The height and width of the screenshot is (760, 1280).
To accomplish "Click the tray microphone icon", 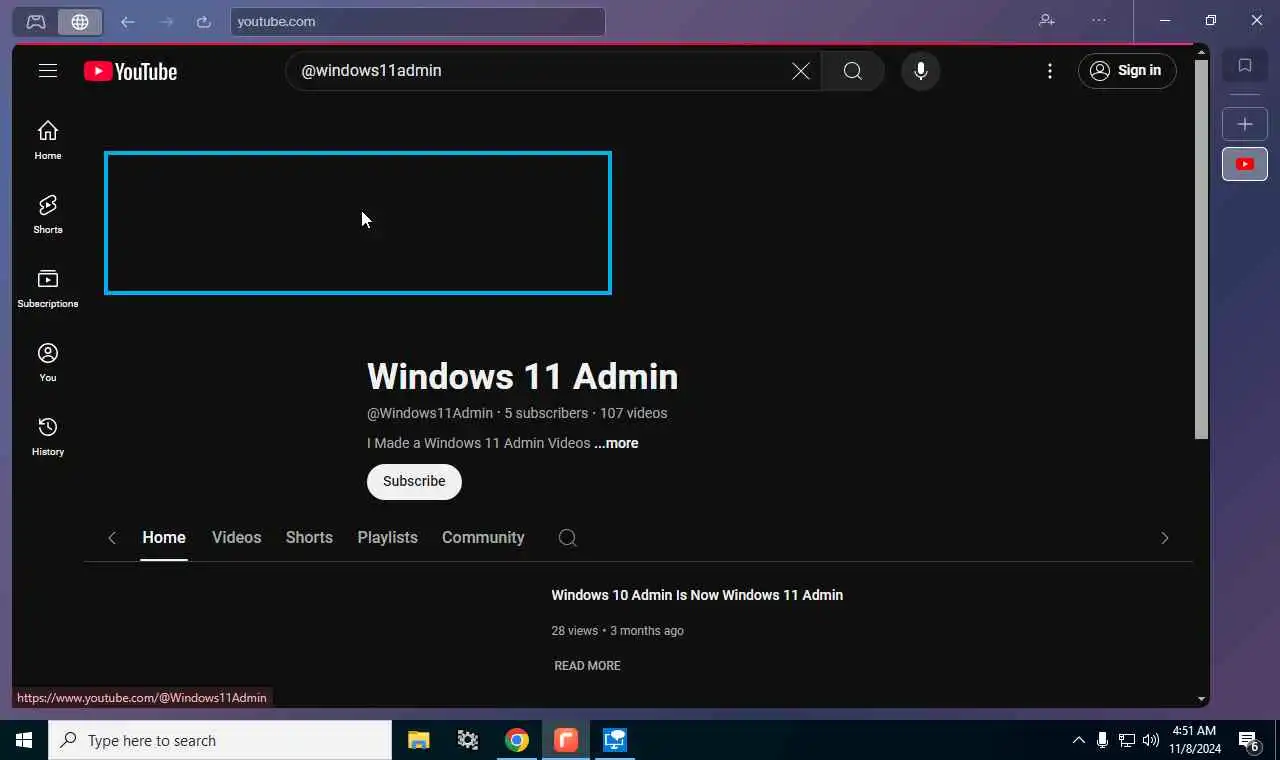I will (1102, 740).
